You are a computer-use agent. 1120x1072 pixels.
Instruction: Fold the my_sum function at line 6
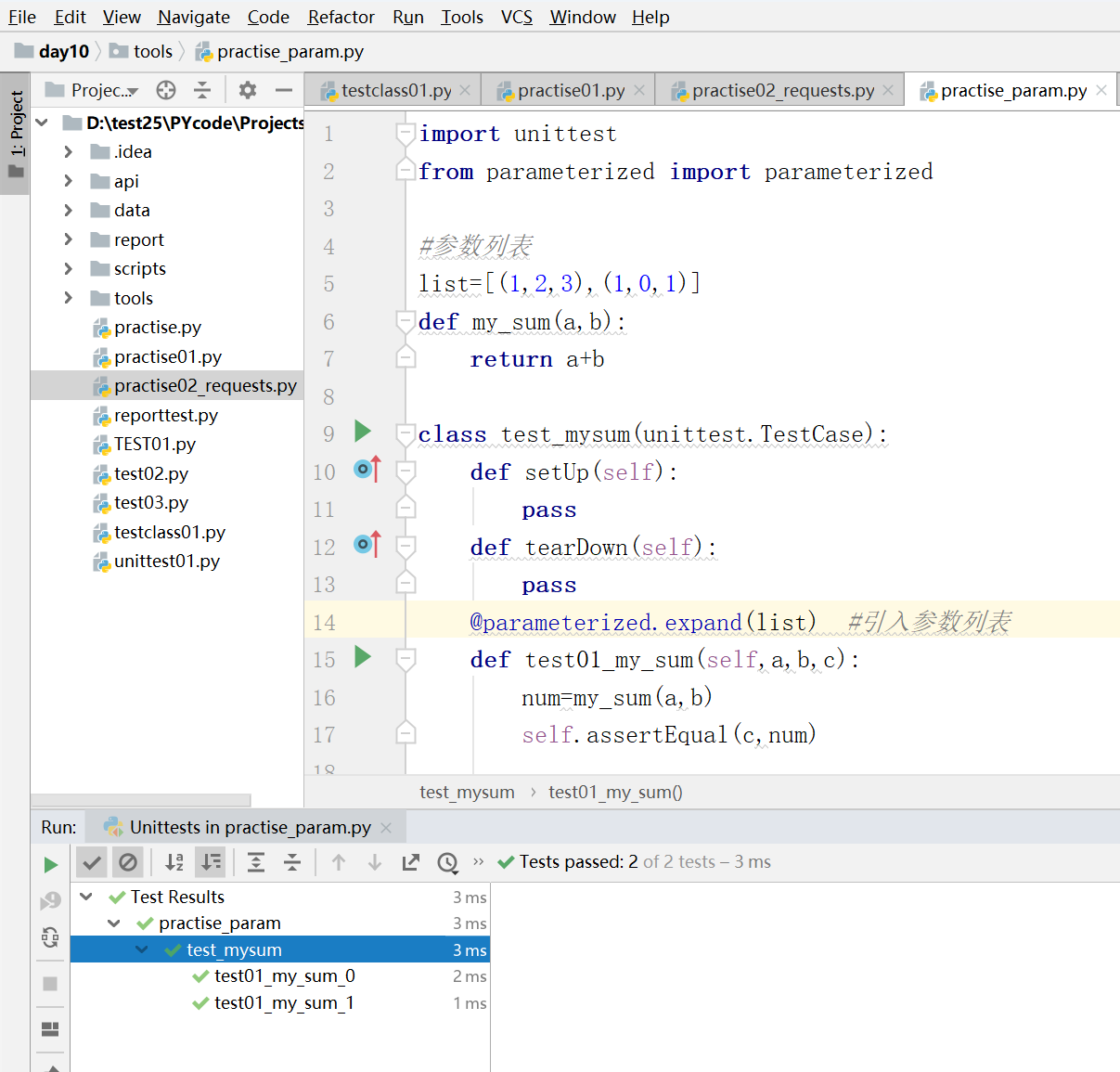pos(406,321)
